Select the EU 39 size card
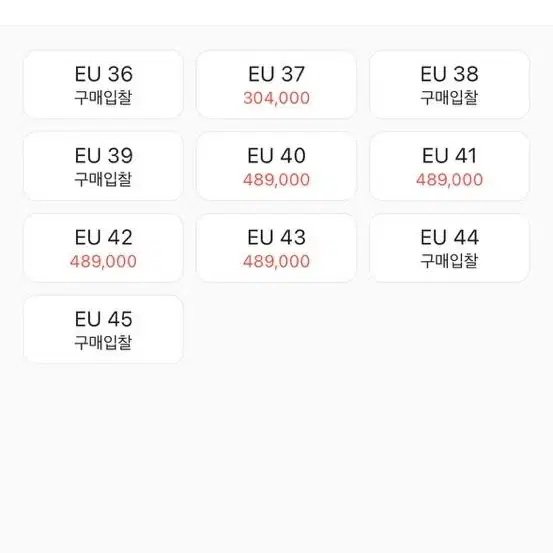Screen dimensions: 553x553 pyautogui.click(x=103, y=166)
